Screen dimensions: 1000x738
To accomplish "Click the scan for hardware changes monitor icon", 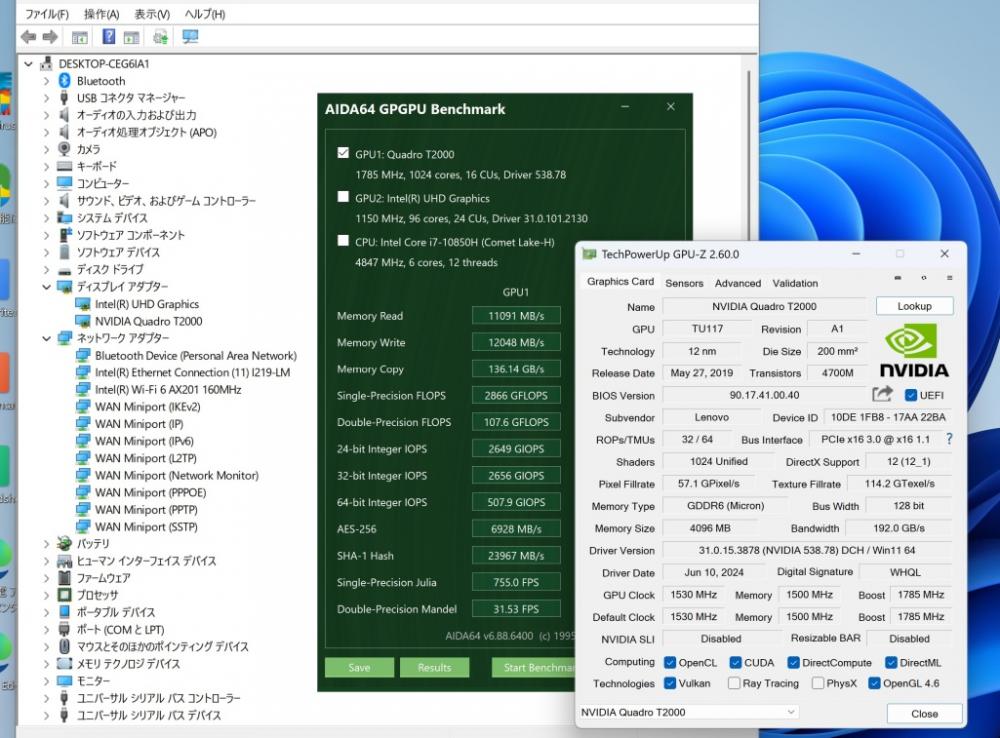I will pyautogui.click(x=190, y=37).
